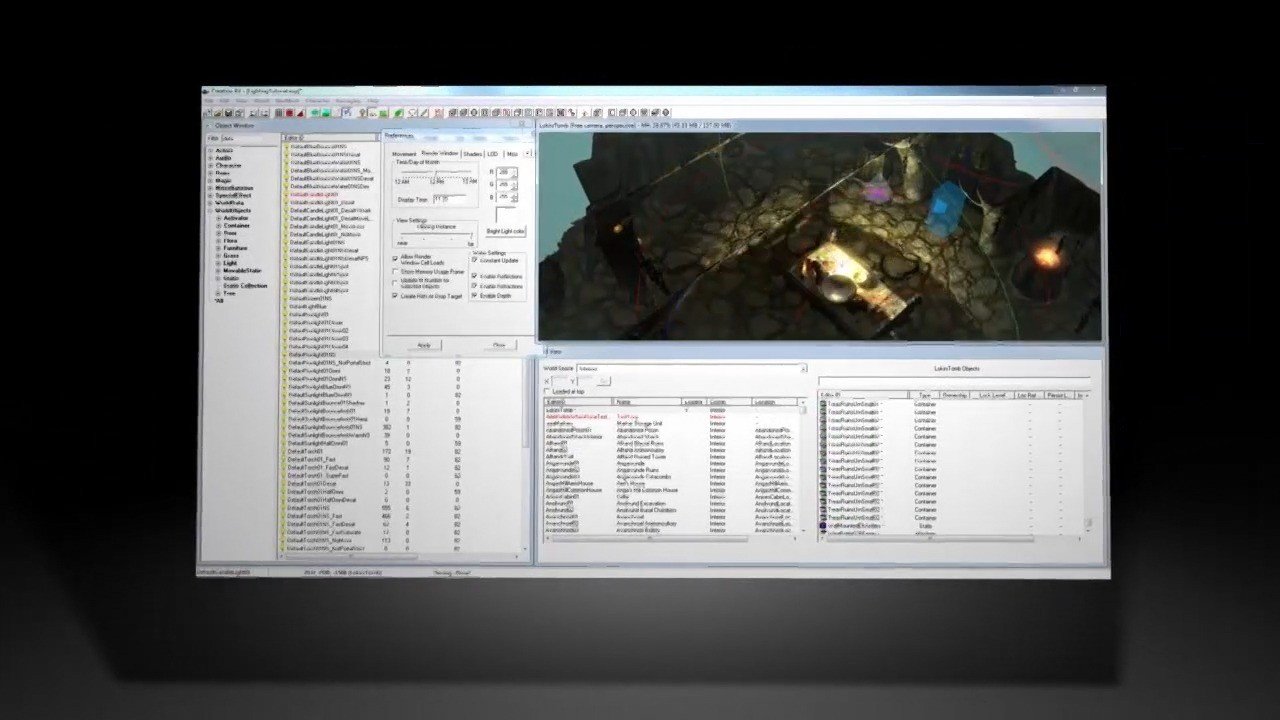
Task: Click the red square toolbar icon
Action: (289, 113)
